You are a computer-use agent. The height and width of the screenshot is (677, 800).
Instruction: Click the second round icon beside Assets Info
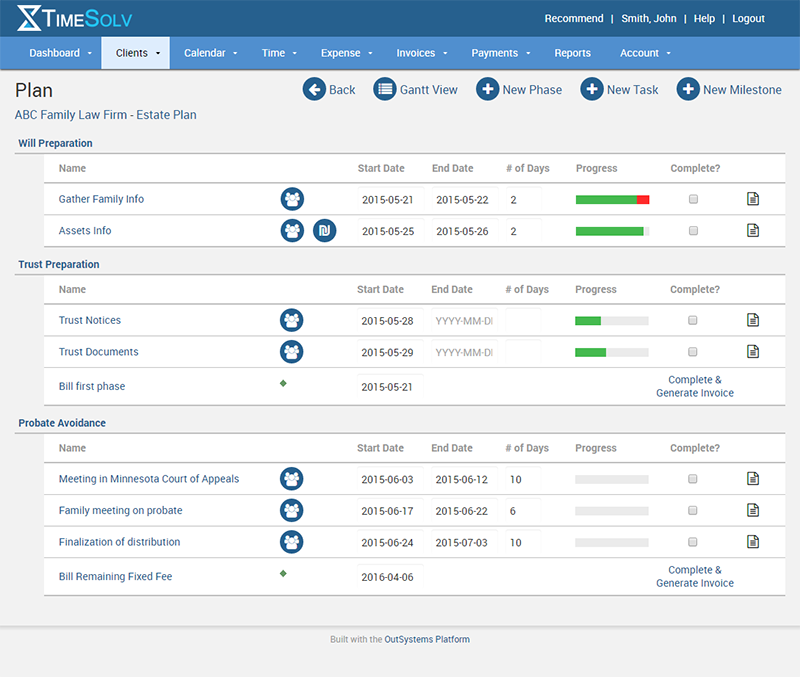[x=324, y=231]
